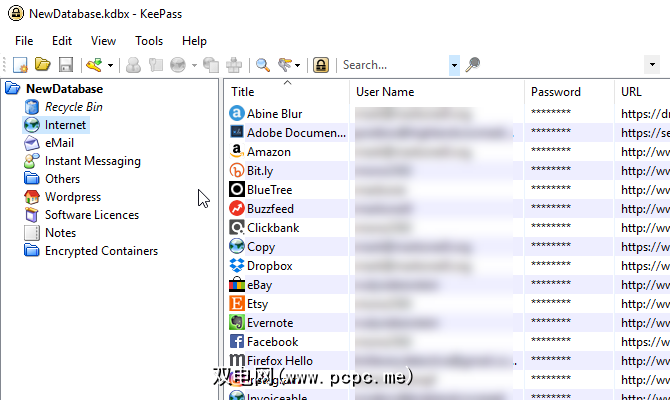Open the View menu
The height and width of the screenshot is (400, 670).
point(103,41)
